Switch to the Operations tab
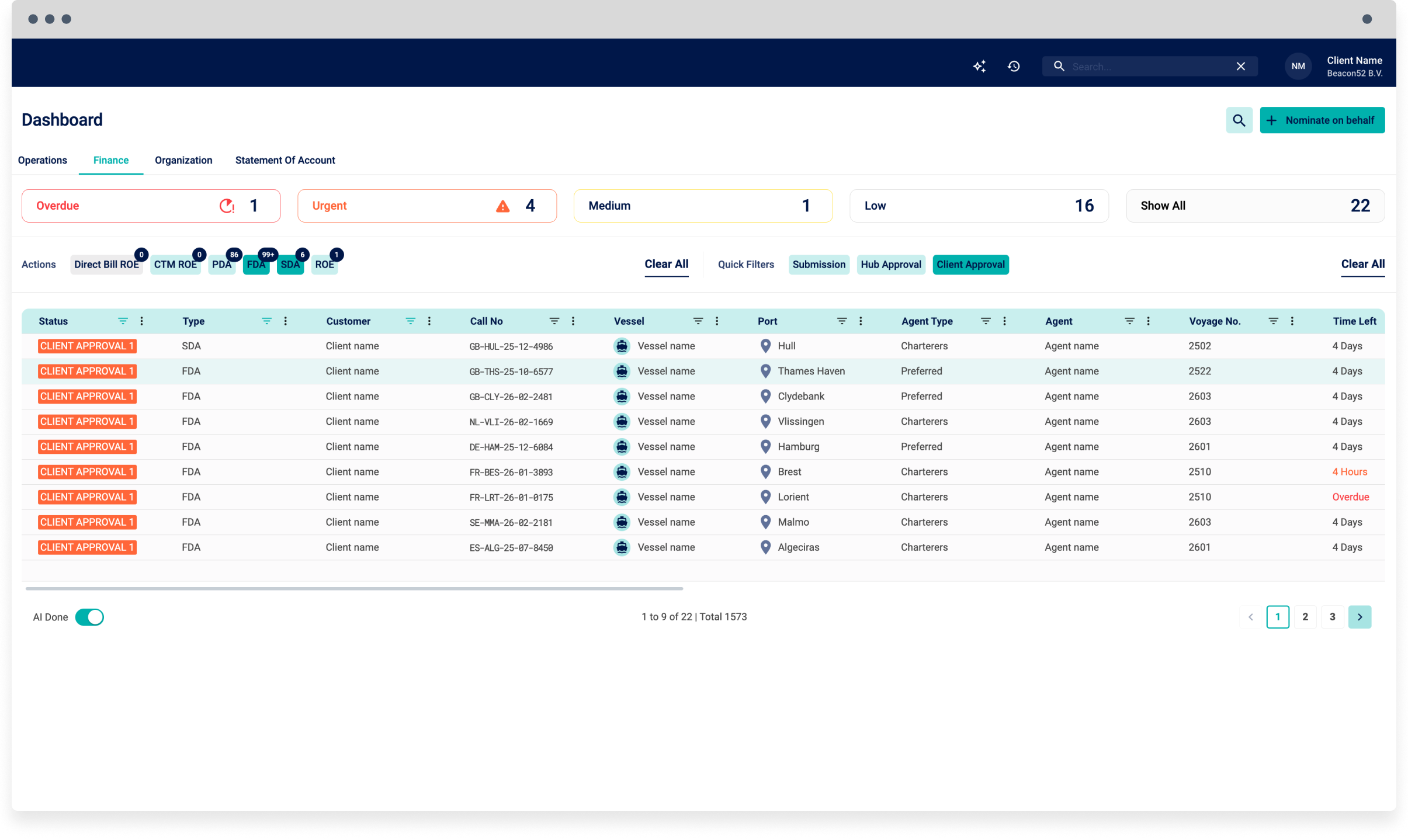This screenshot has width=1408, height=840. [x=43, y=160]
